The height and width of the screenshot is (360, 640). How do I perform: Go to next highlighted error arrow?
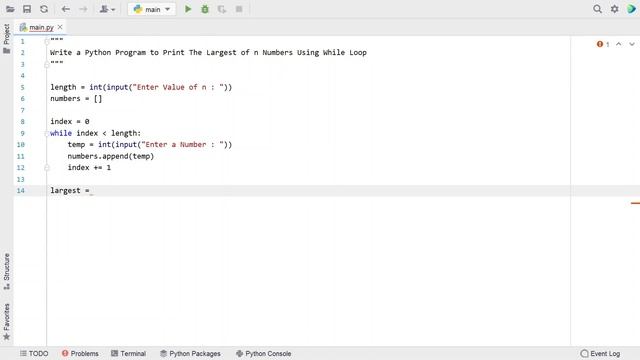pyautogui.click(x=632, y=44)
